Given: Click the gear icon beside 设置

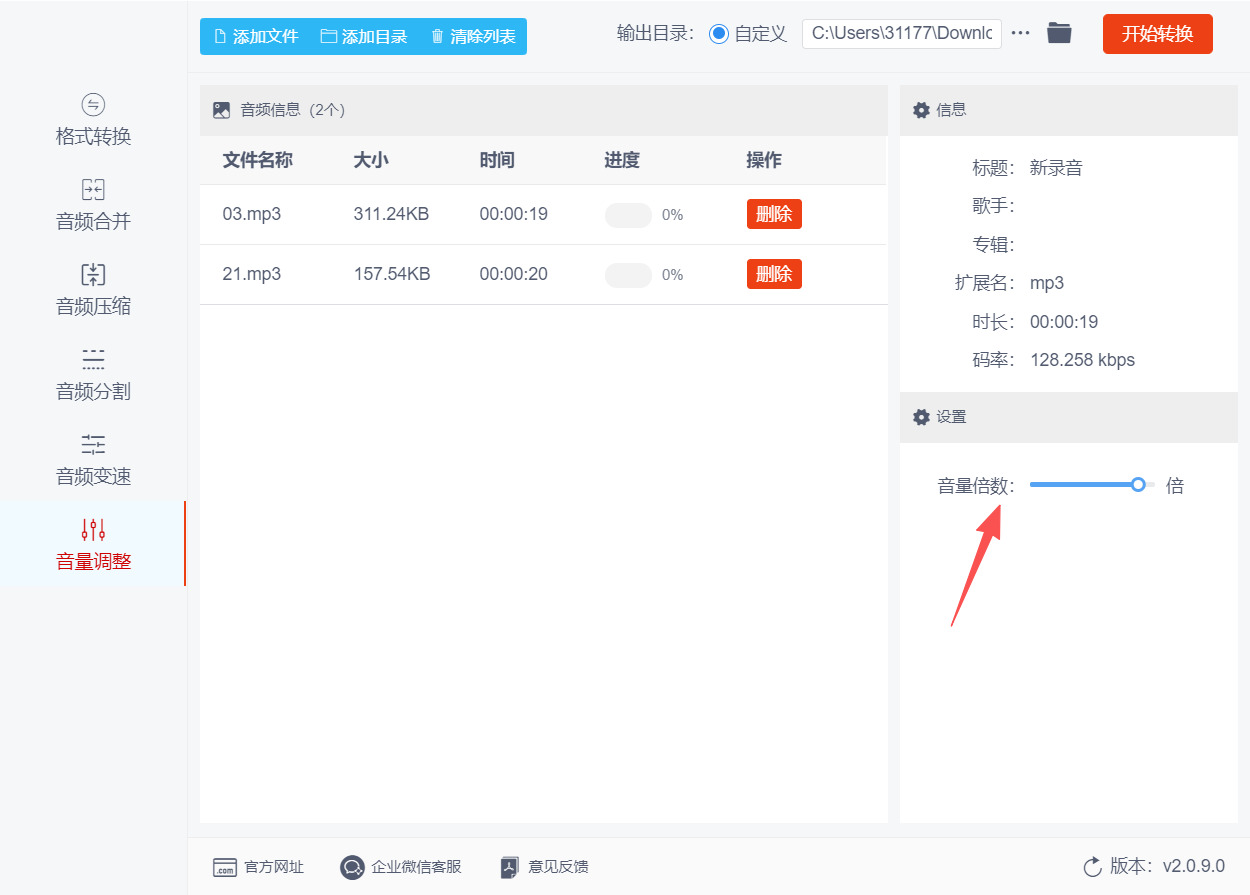Looking at the screenshot, I should (921, 416).
